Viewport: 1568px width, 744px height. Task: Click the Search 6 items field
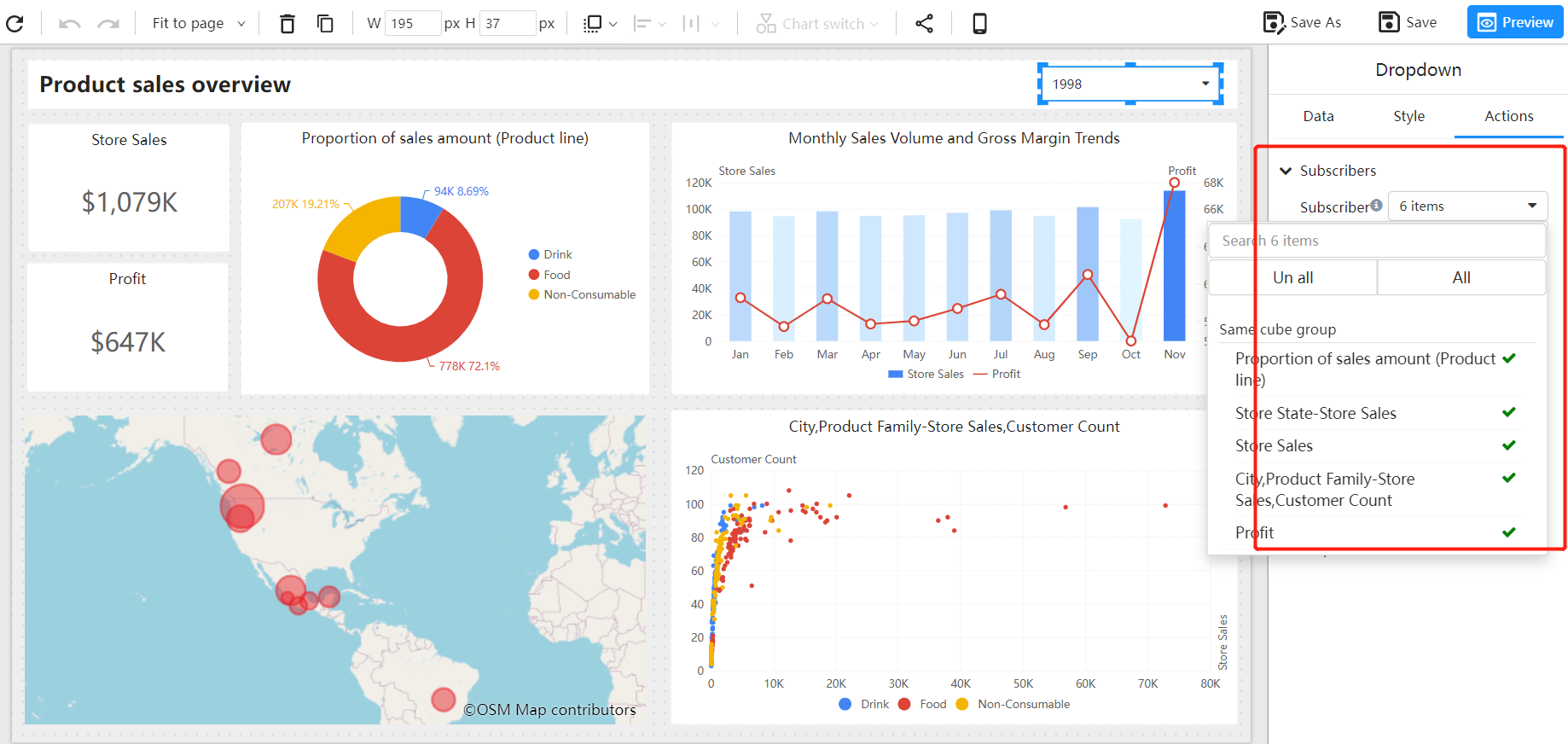pos(1377,241)
